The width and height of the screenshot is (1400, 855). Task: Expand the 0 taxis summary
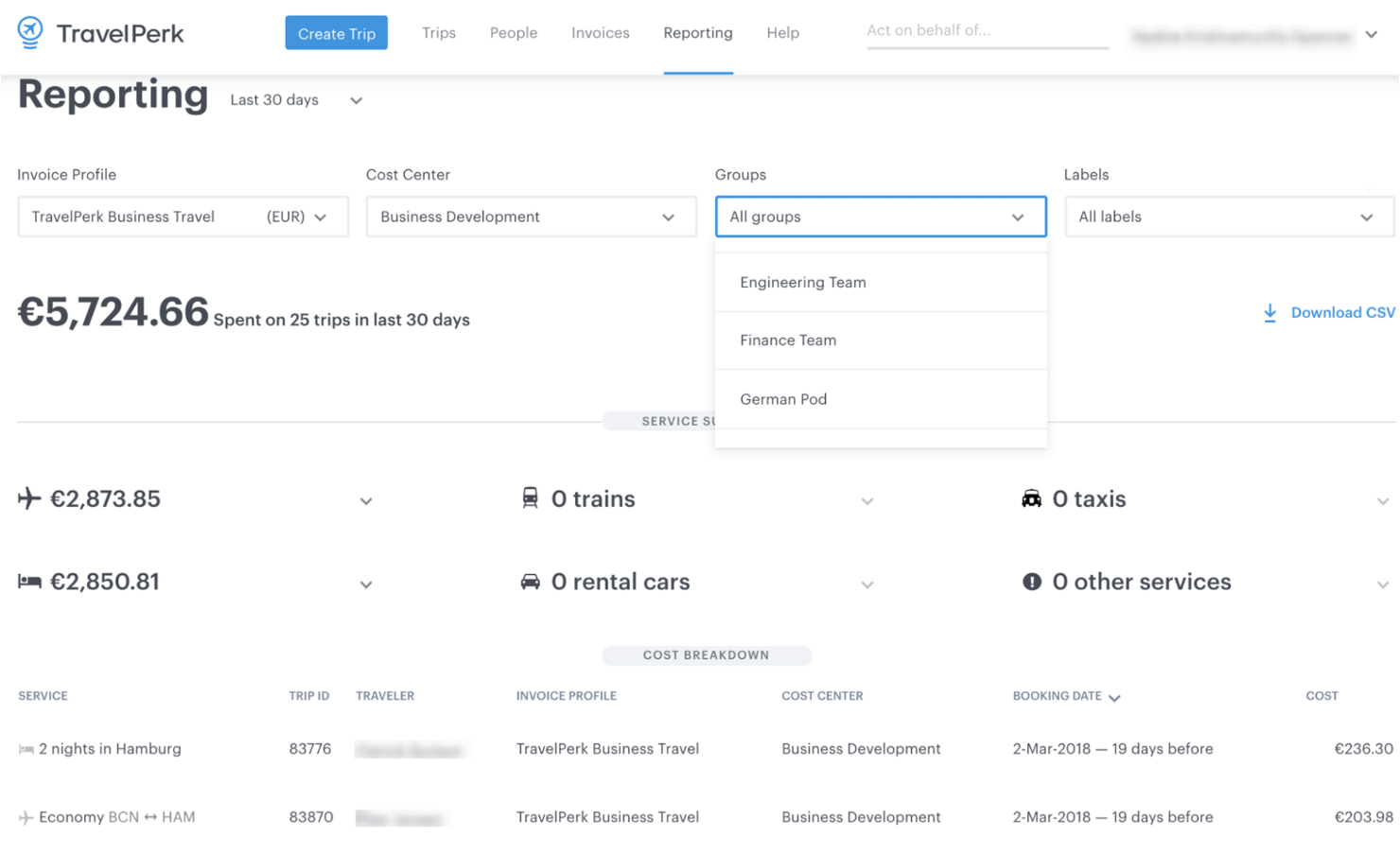point(1383,501)
